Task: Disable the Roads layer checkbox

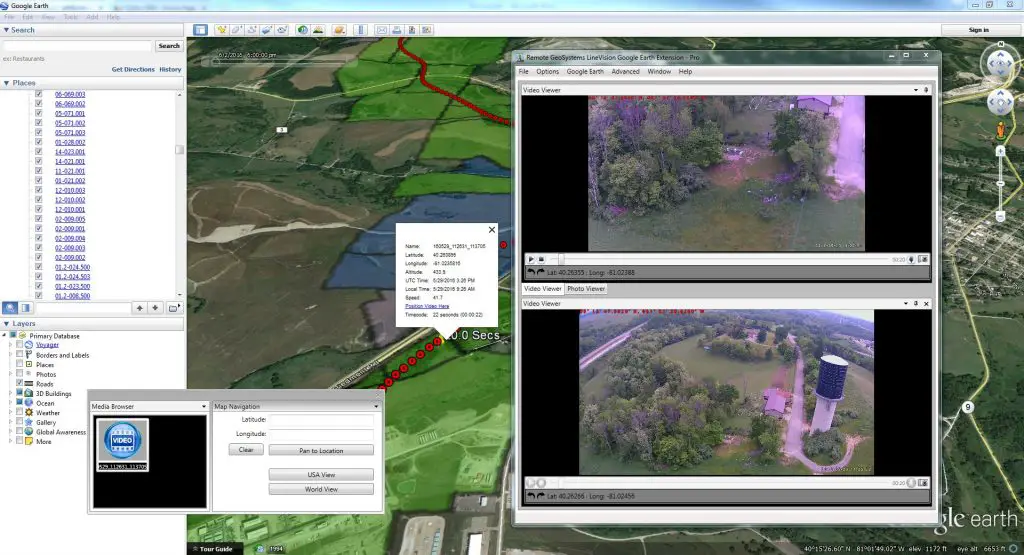Action: pos(20,383)
